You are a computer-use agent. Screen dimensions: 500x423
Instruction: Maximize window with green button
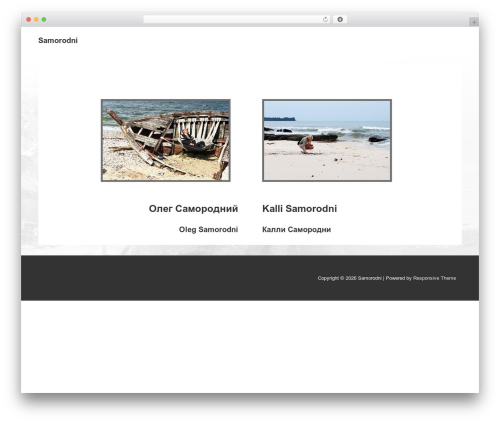pyautogui.click(x=44, y=19)
